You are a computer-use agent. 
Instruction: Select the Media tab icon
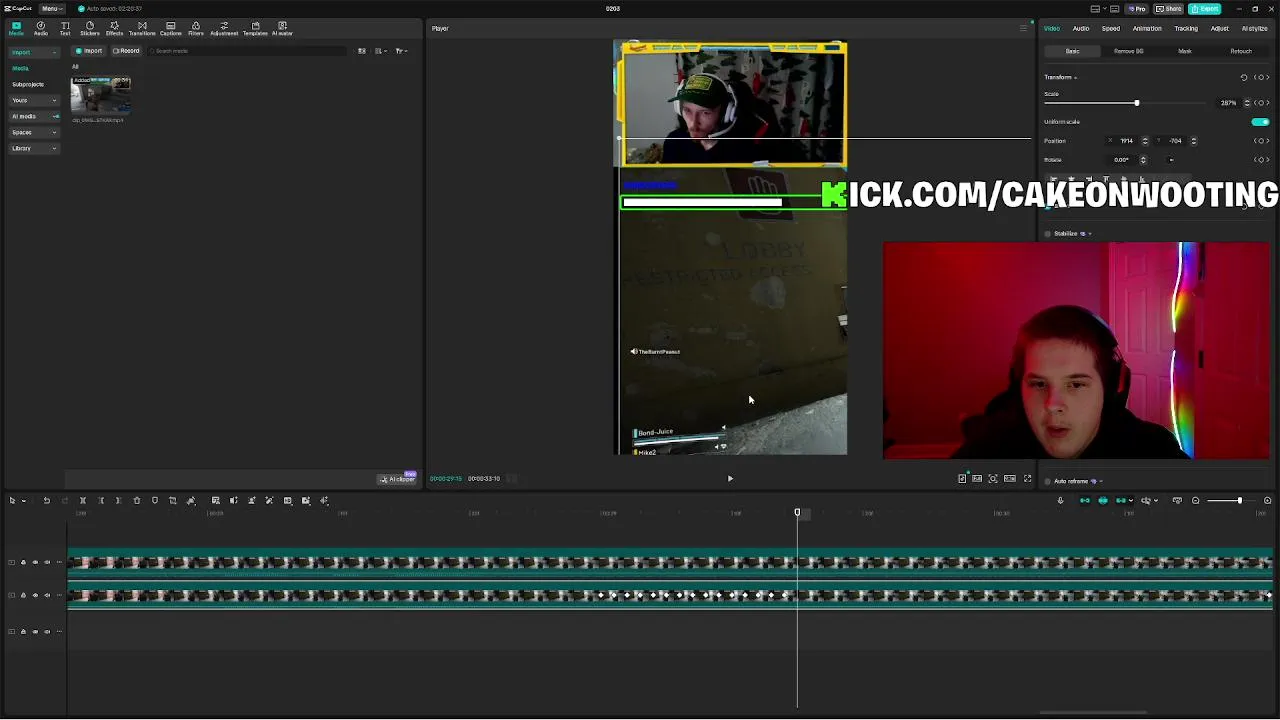[16, 28]
